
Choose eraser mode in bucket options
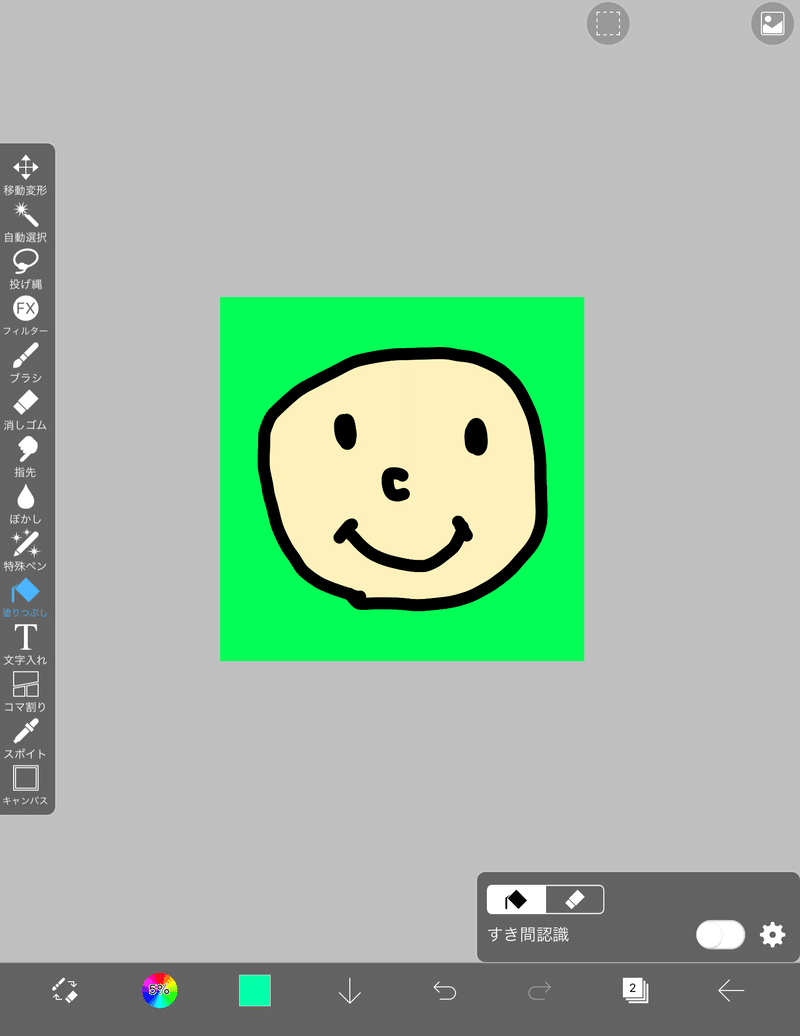(575, 900)
